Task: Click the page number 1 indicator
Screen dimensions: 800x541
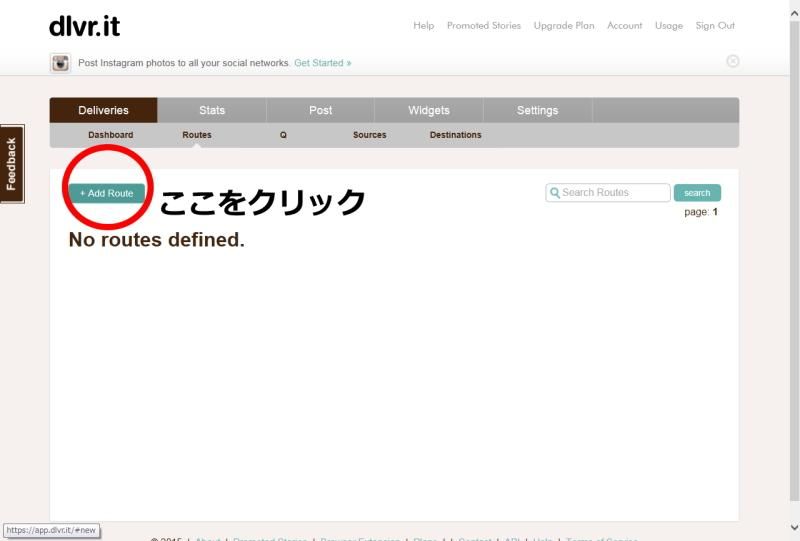Action: tap(715, 212)
